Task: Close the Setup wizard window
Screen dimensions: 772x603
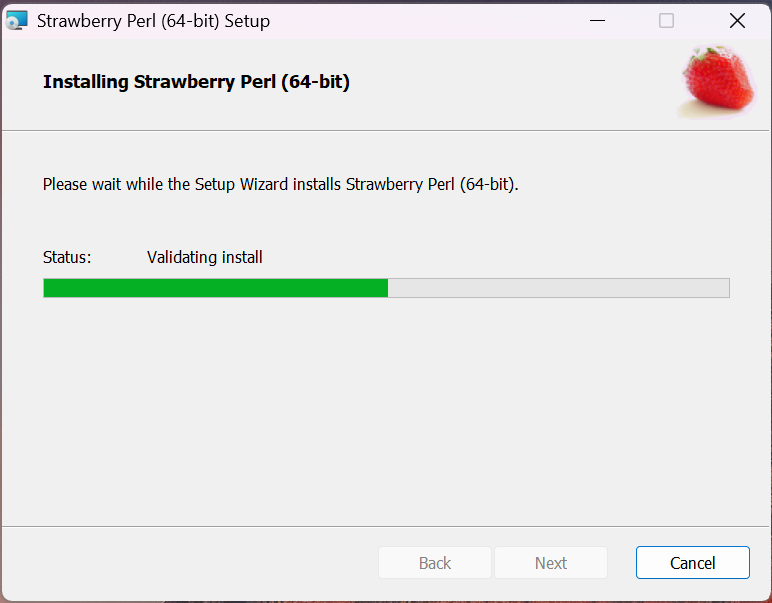Action: point(737,20)
